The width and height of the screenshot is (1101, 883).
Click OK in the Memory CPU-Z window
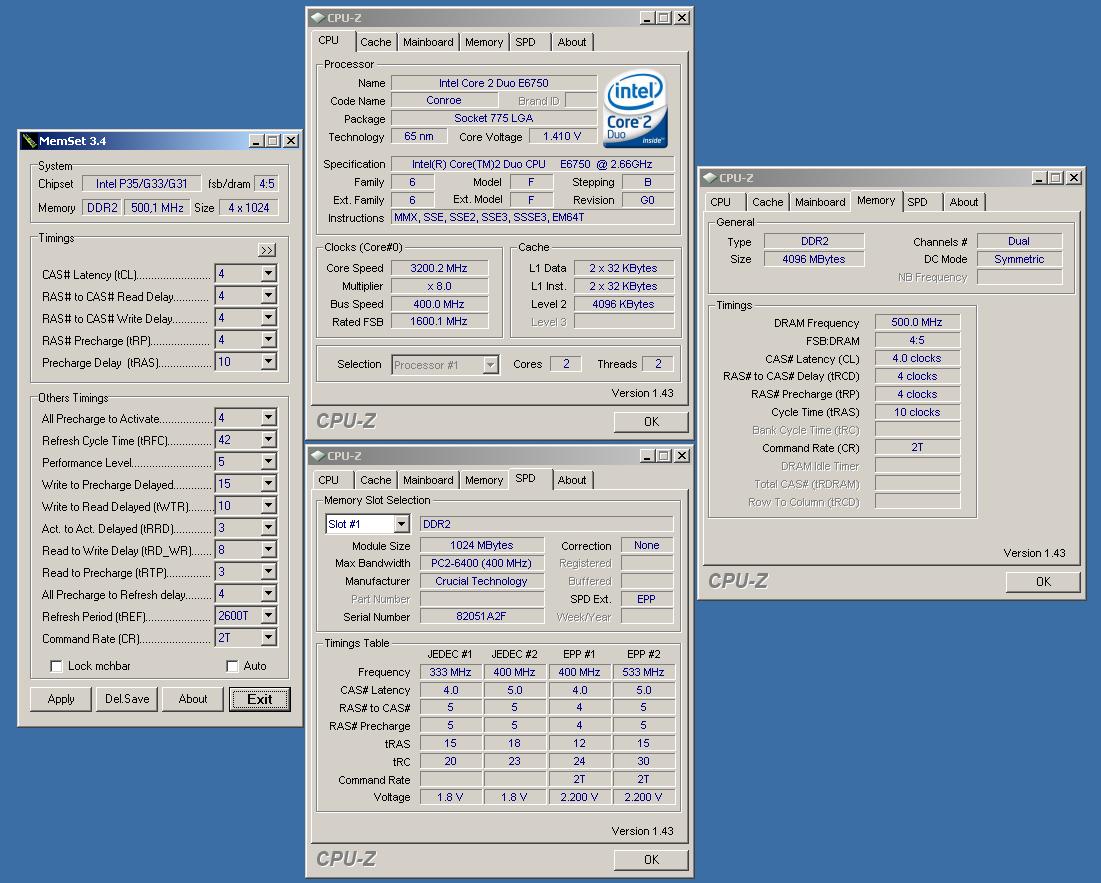[x=1043, y=582]
